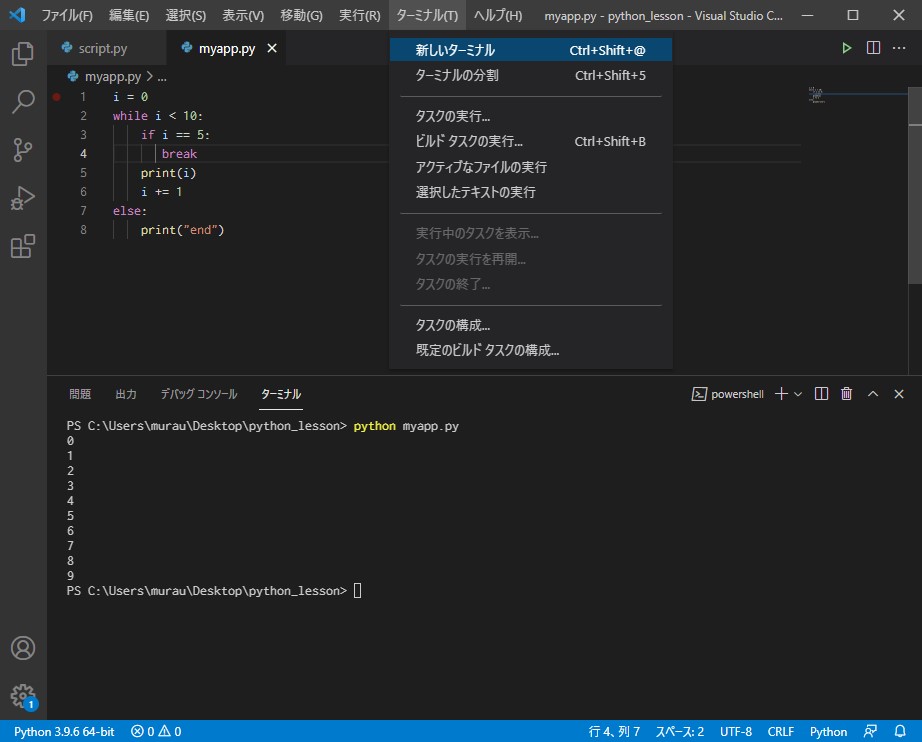This screenshot has width=922, height=742.
Task: Choose タスクの構成... menu item
Action: (x=530, y=325)
